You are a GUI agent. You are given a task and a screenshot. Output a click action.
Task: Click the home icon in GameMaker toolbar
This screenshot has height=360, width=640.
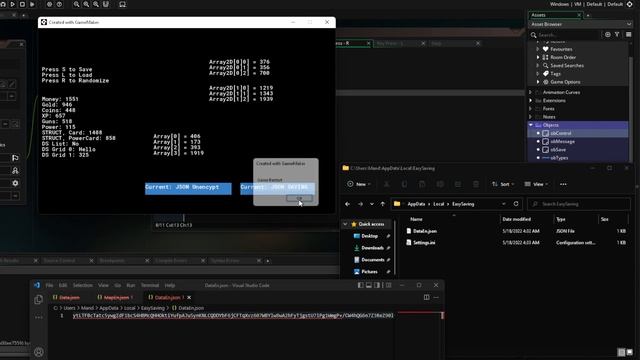coord(3,4)
